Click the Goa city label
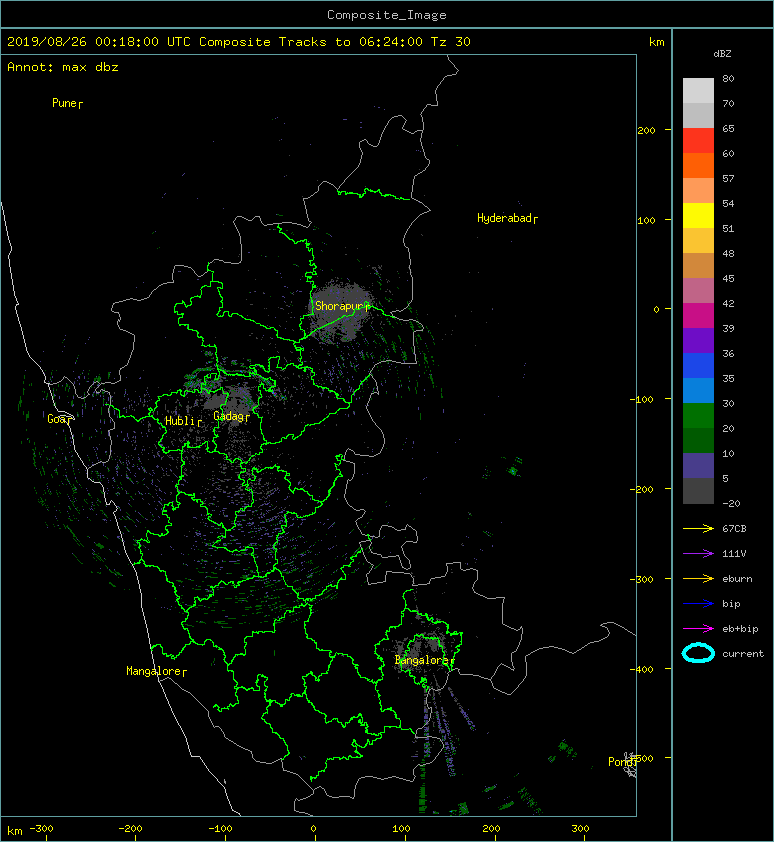Image resolution: width=774 pixels, height=842 pixels. tap(59, 419)
